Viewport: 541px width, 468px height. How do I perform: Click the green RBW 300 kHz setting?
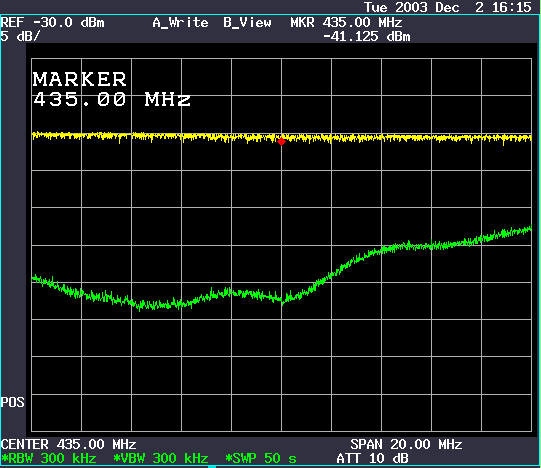tap(49, 458)
